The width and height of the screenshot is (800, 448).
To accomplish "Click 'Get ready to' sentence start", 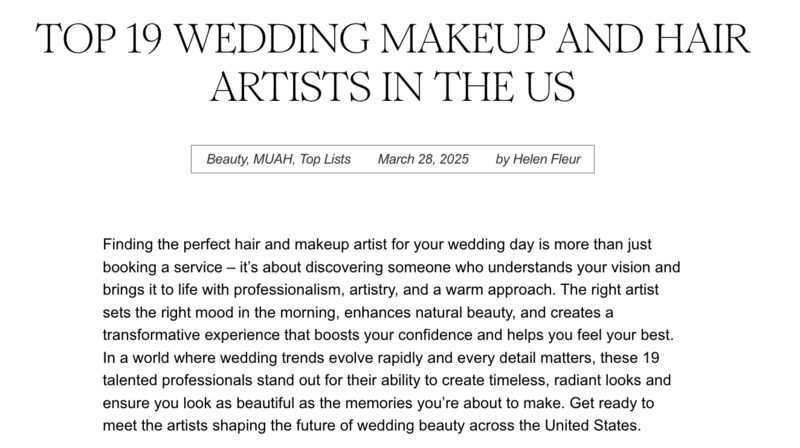I will 612,403.
